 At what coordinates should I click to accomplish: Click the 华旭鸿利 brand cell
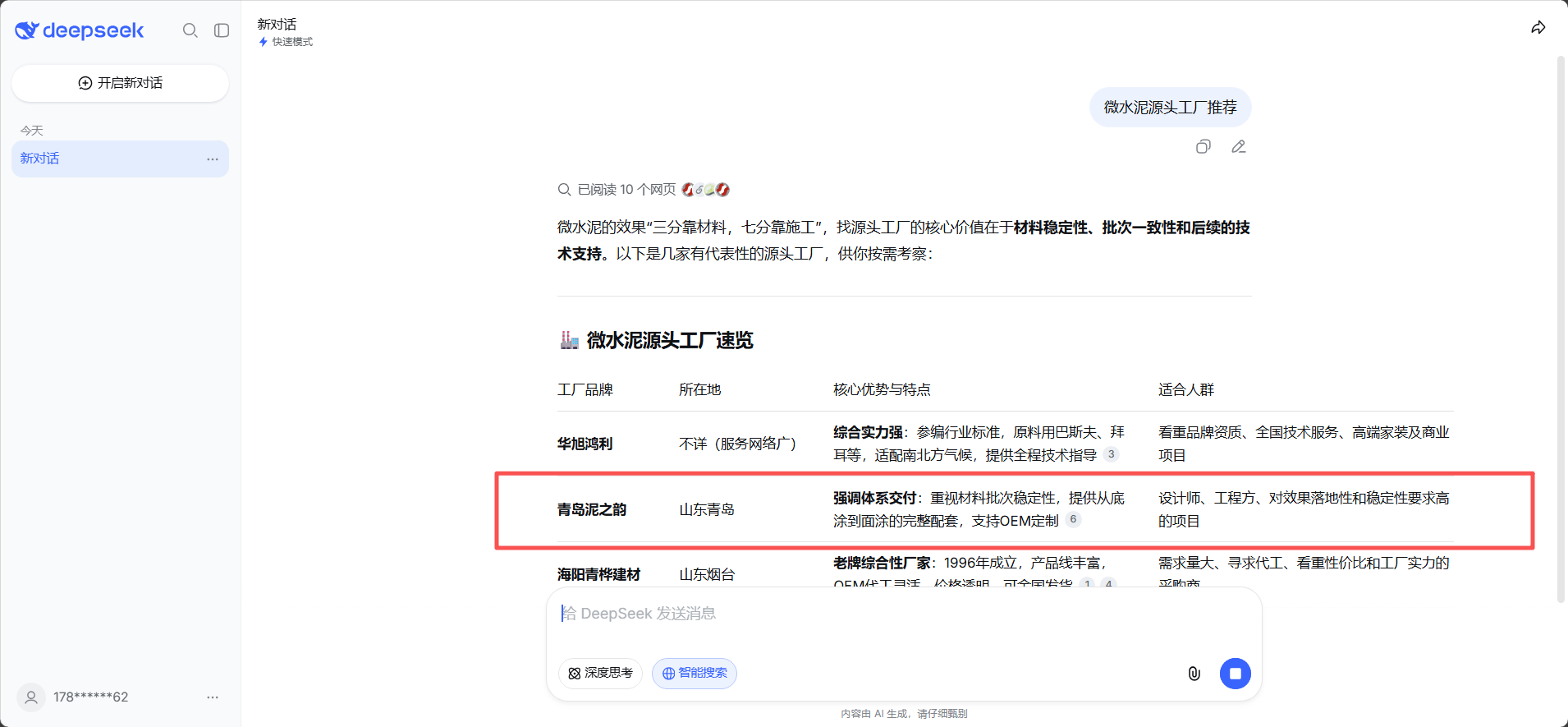coord(585,444)
